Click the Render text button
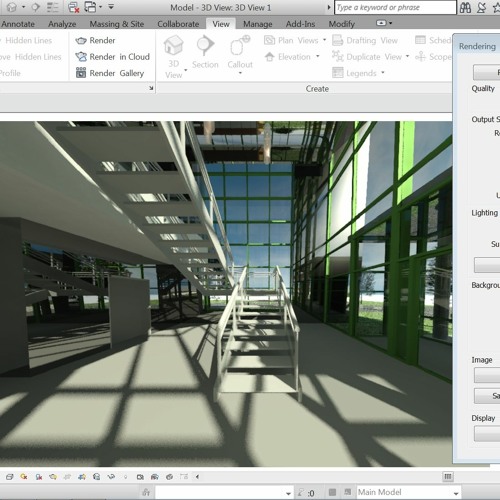Screen dimensions: 500x500 [102, 40]
